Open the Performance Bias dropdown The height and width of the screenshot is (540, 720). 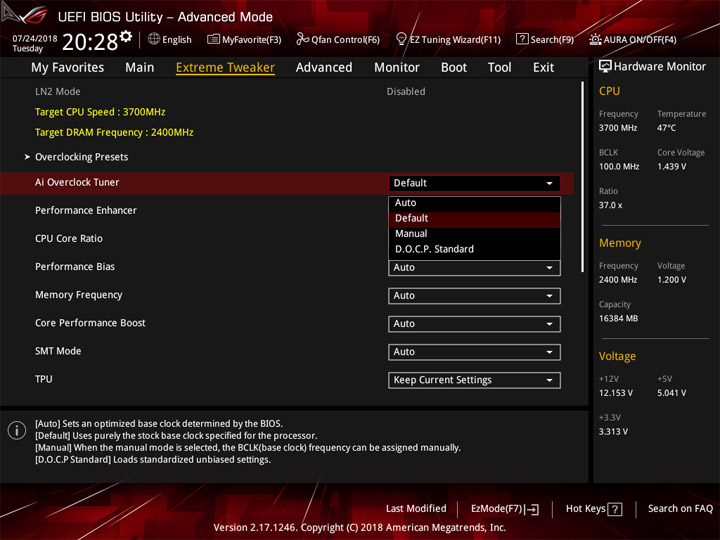(474, 268)
